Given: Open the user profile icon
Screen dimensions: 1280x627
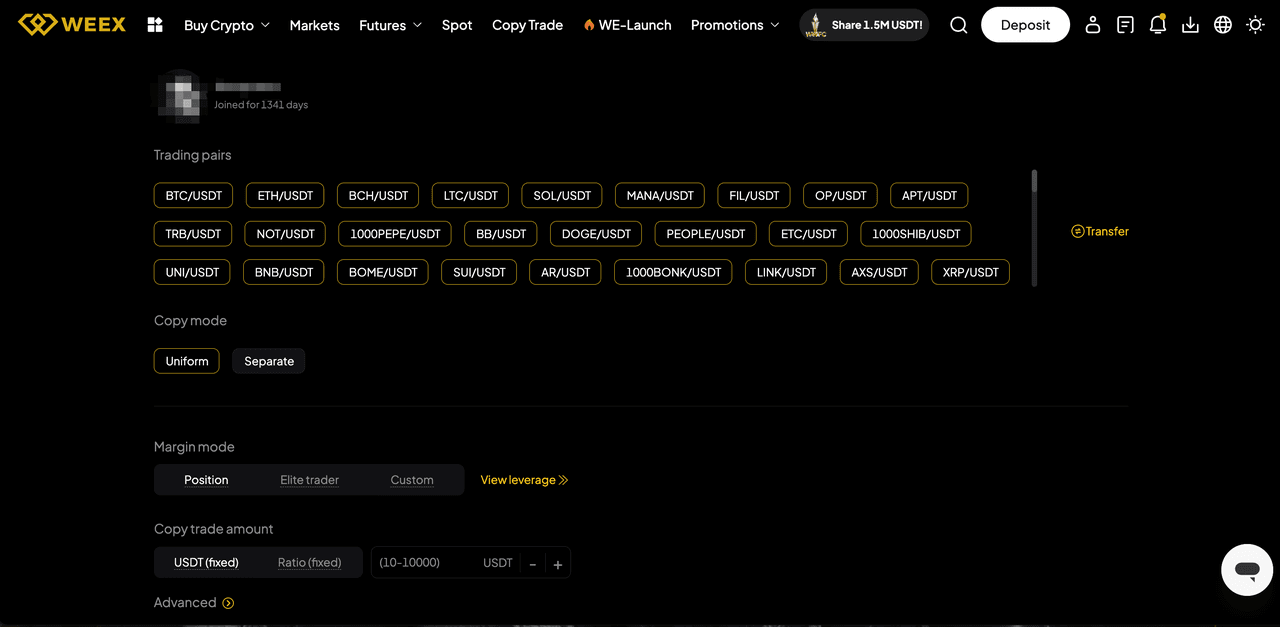Looking at the screenshot, I should coord(1093,25).
